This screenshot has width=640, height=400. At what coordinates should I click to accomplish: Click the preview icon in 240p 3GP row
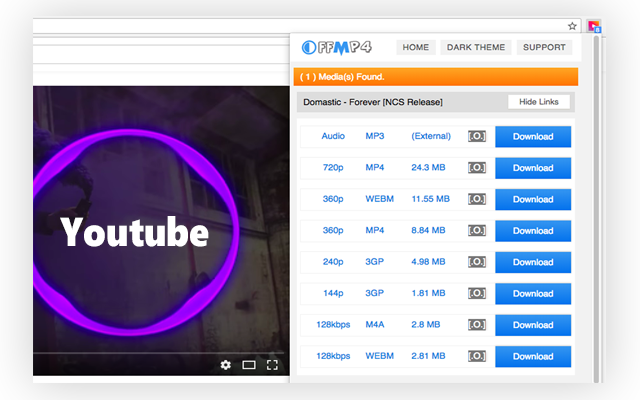coord(477,262)
